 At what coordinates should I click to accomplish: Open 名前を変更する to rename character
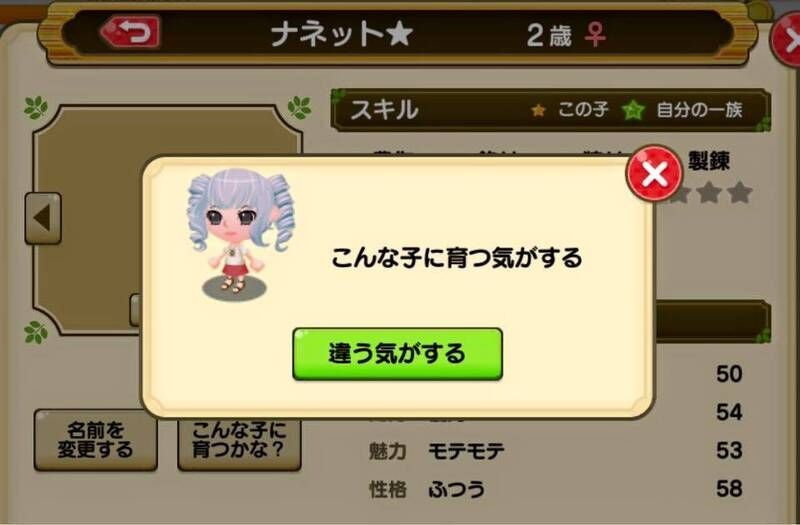pyautogui.click(x=95, y=440)
